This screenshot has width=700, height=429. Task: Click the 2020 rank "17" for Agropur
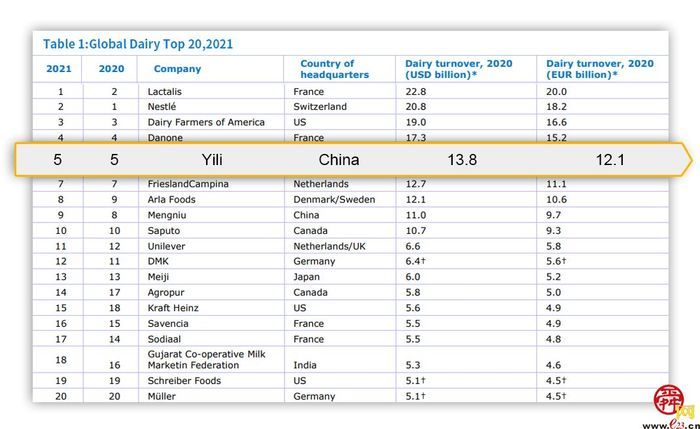click(115, 292)
